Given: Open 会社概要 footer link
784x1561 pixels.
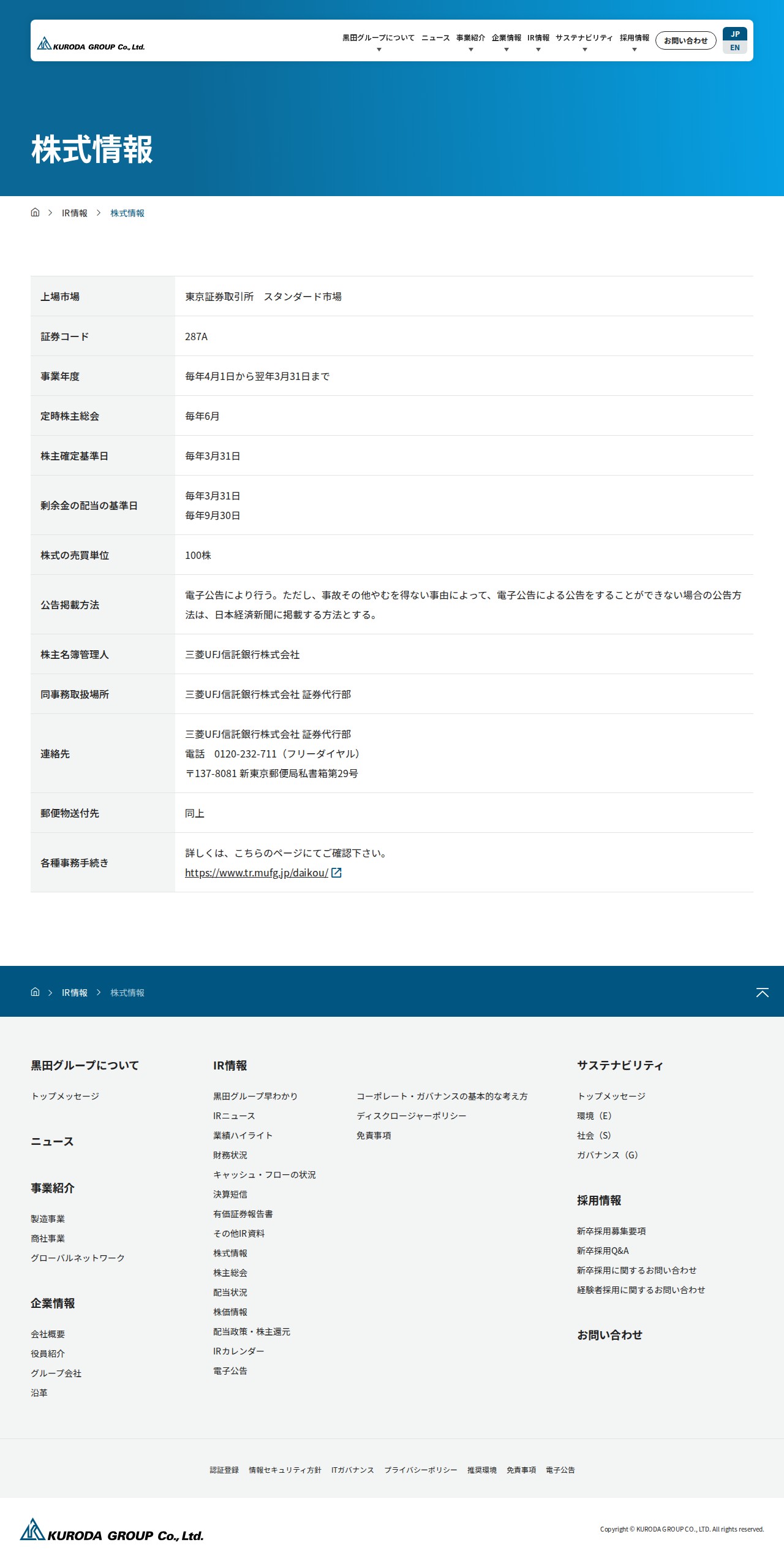Looking at the screenshot, I should [48, 1334].
